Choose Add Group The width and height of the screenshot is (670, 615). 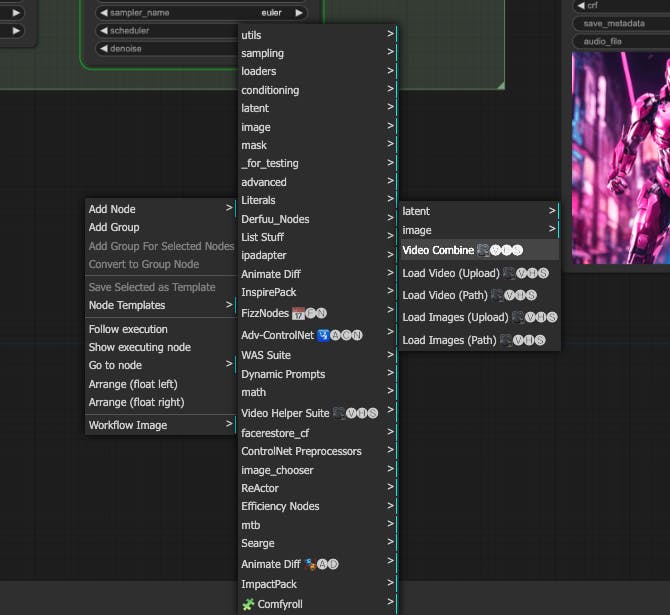click(x=160, y=227)
